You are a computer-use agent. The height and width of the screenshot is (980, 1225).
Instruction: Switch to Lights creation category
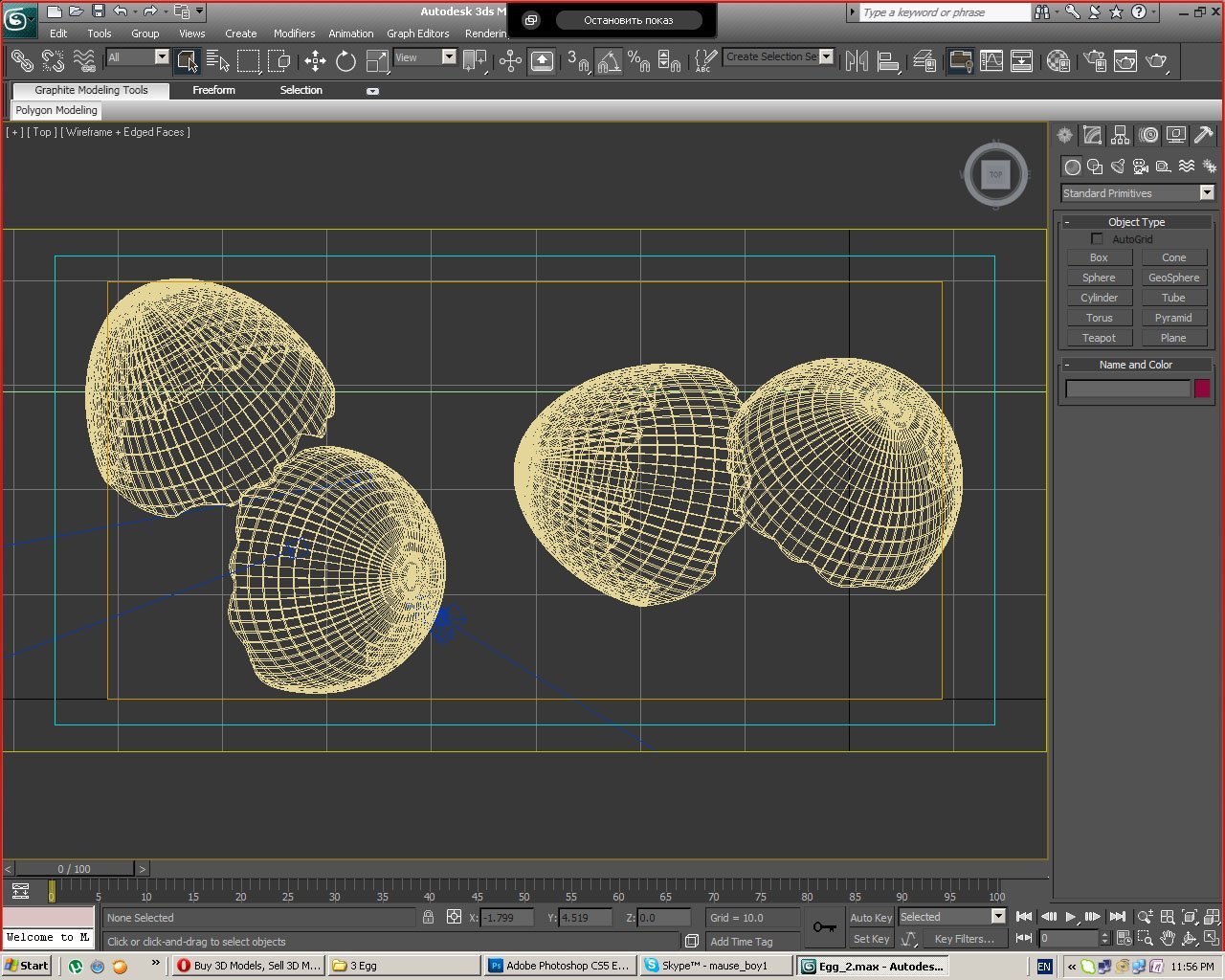coord(1118,167)
